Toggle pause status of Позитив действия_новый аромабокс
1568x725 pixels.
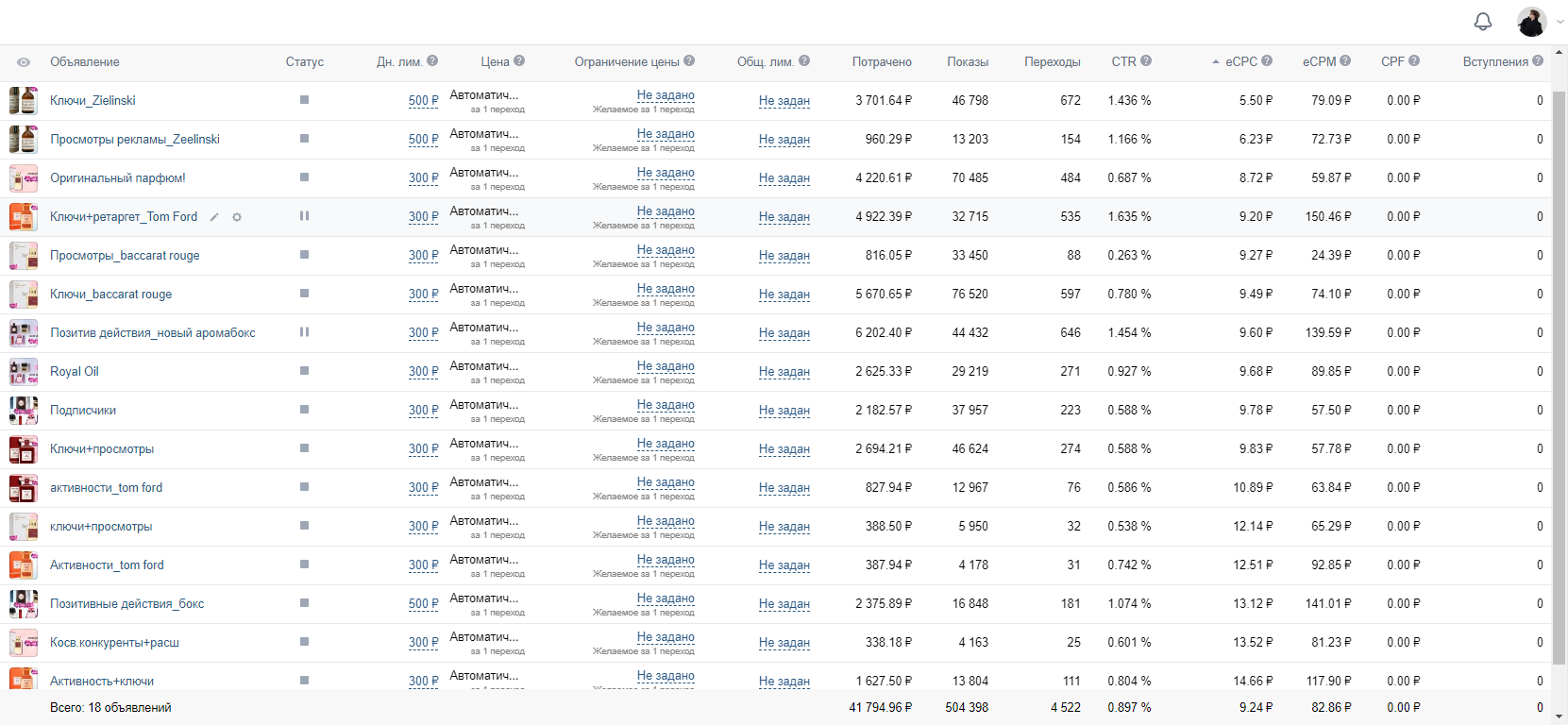[x=304, y=332]
